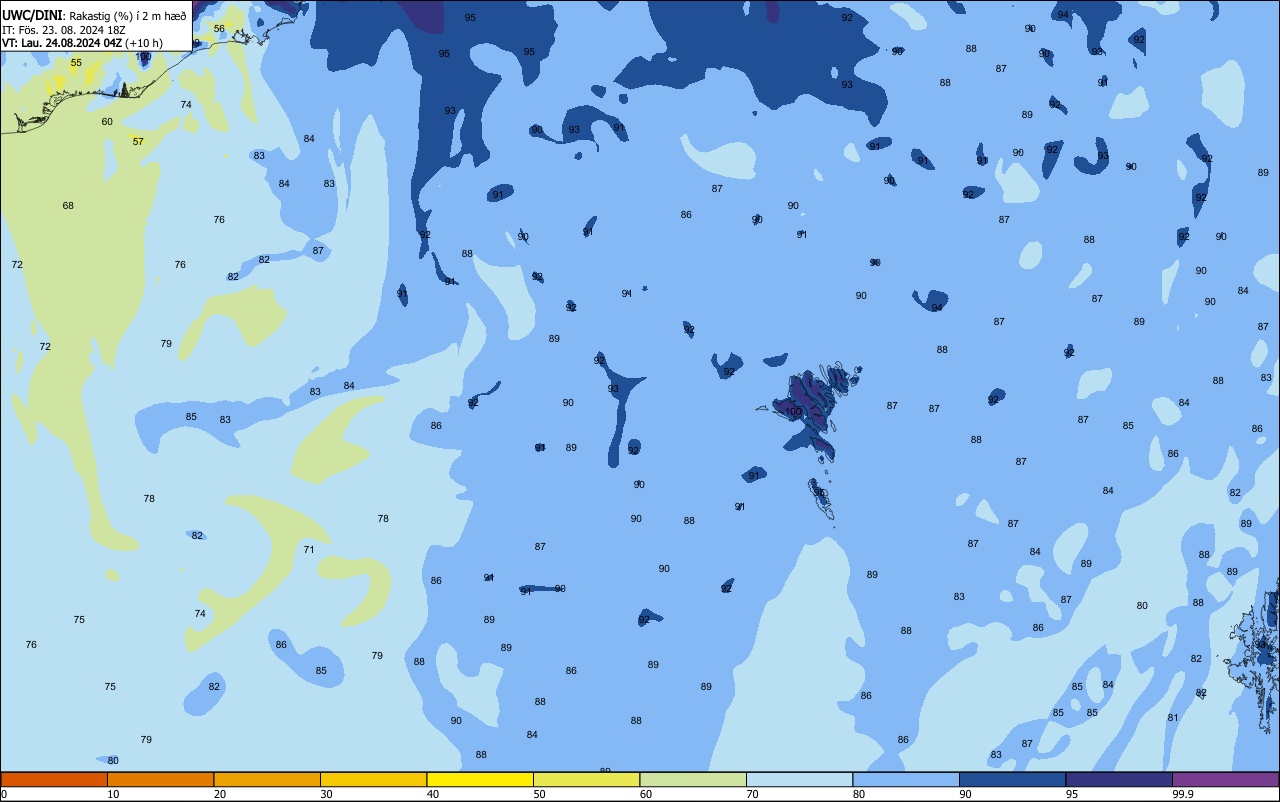Select the 95–99.9 navy legend swatch
Screen dimensions: 1280x802
pos(1119,779)
